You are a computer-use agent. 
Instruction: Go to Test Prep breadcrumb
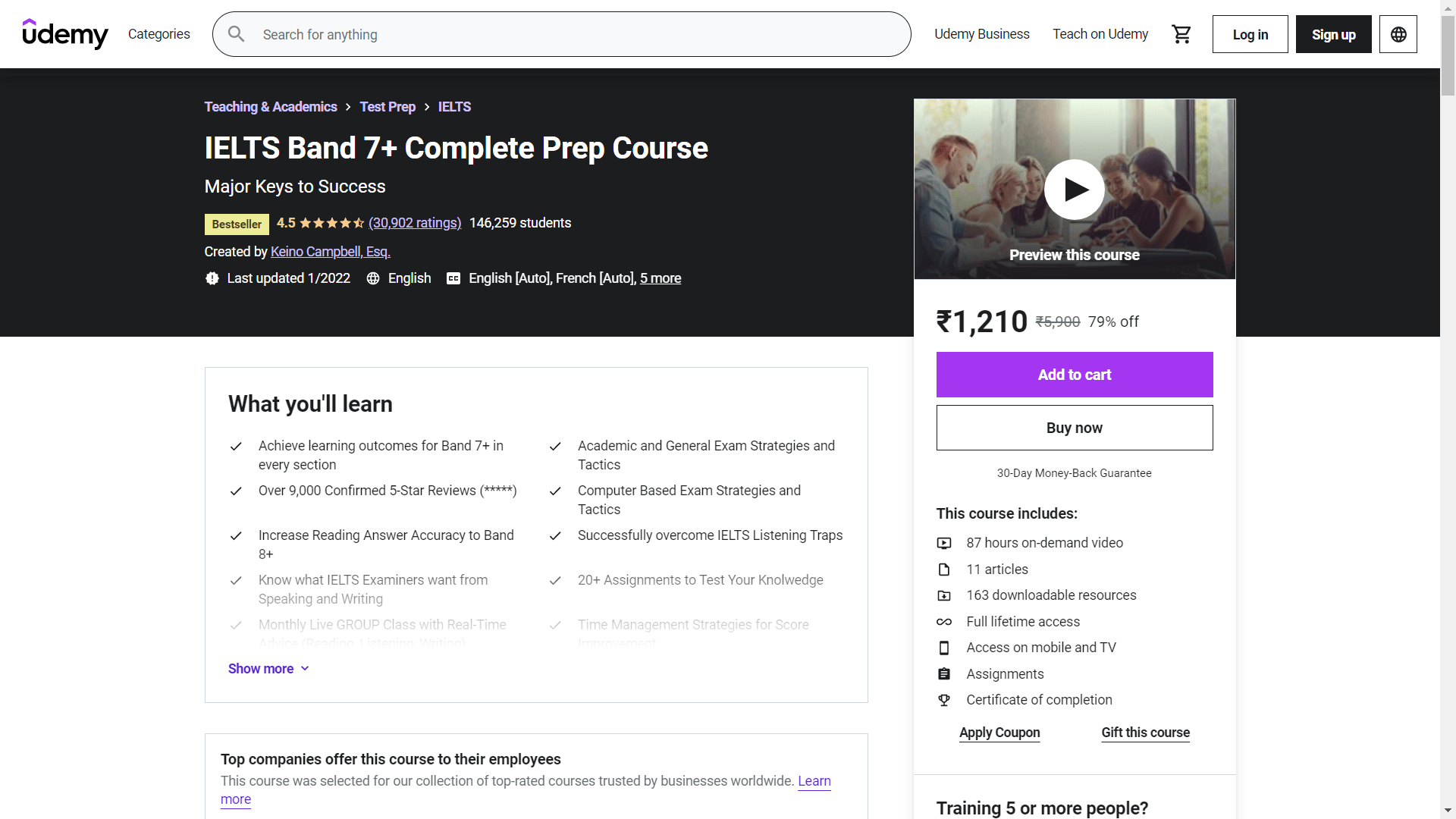tap(388, 107)
